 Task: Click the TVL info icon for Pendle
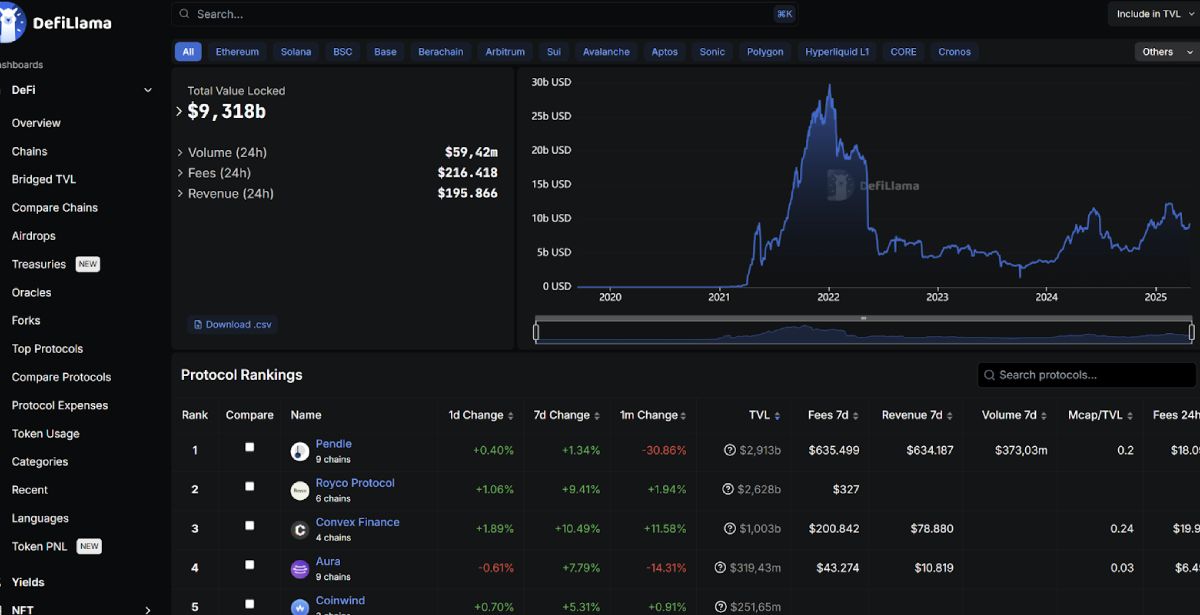coord(730,450)
